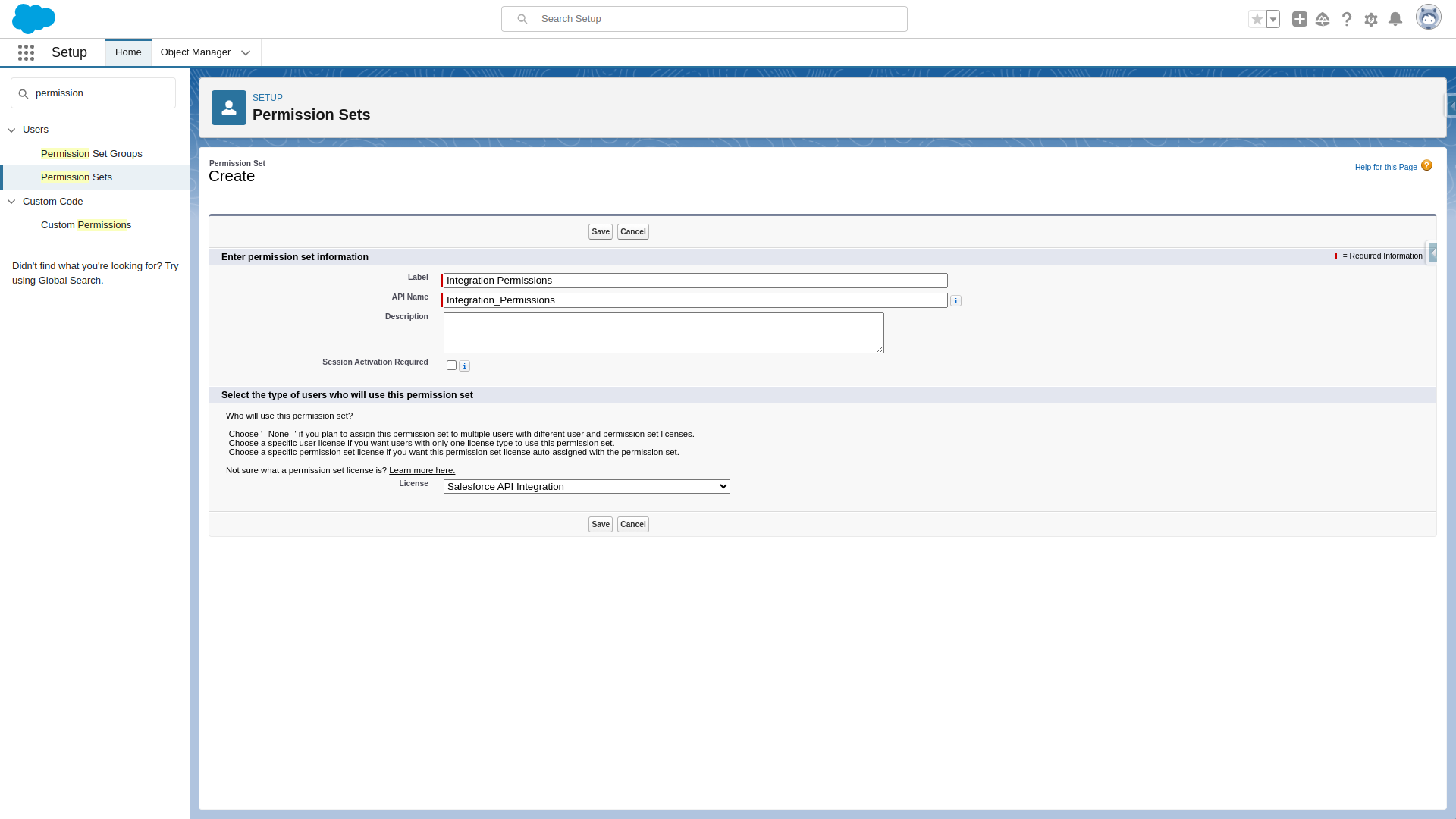1456x819 pixels.
Task: Select the Home tab in Setup
Action: 127,52
